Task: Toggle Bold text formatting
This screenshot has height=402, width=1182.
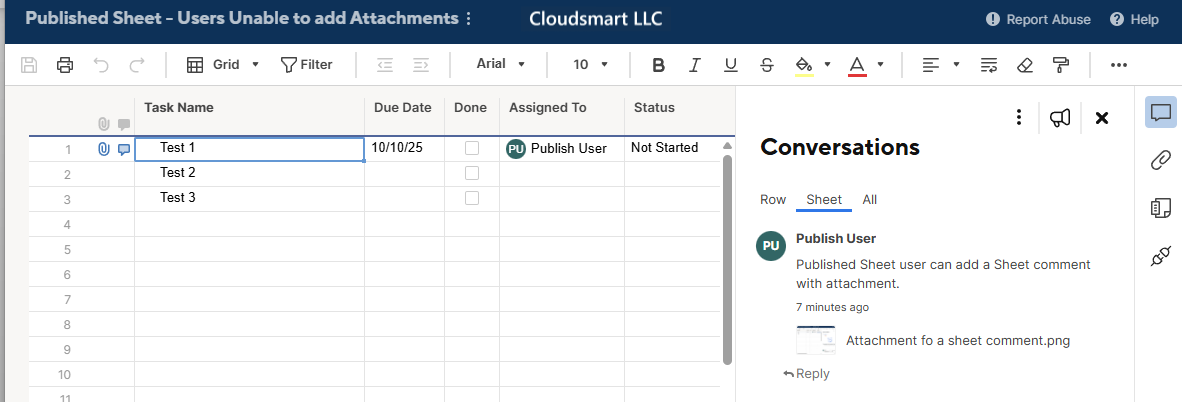Action: [658, 65]
